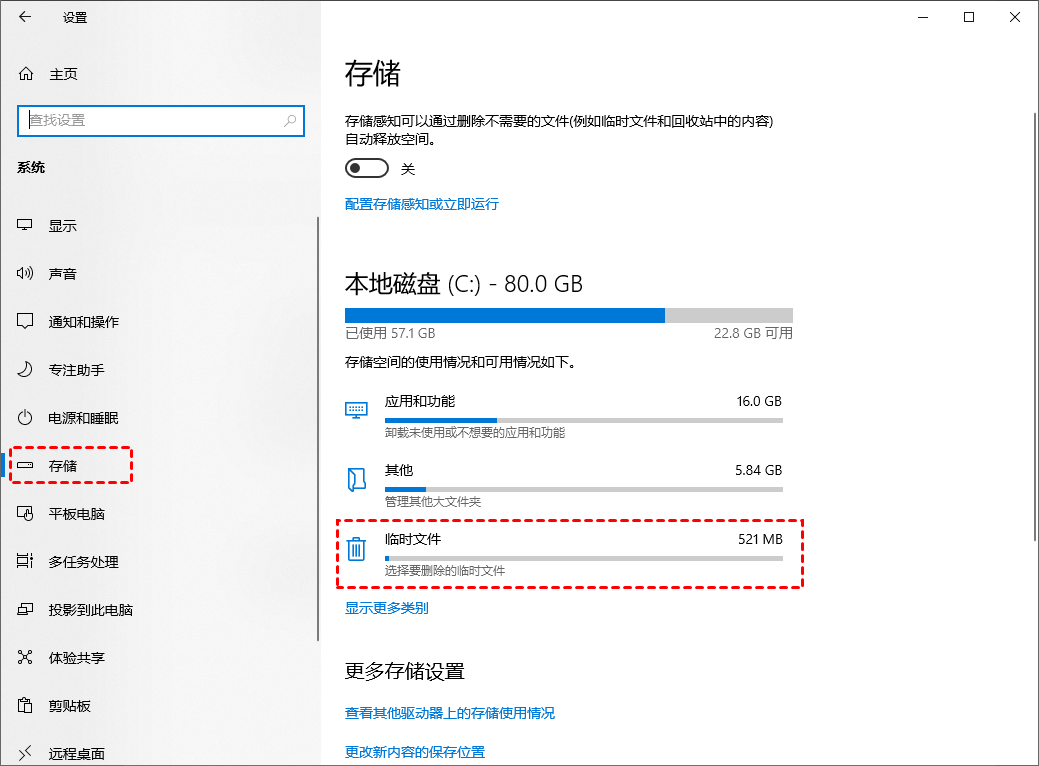
Task: Click 更改新内容的保存位置
Action: click(417, 751)
